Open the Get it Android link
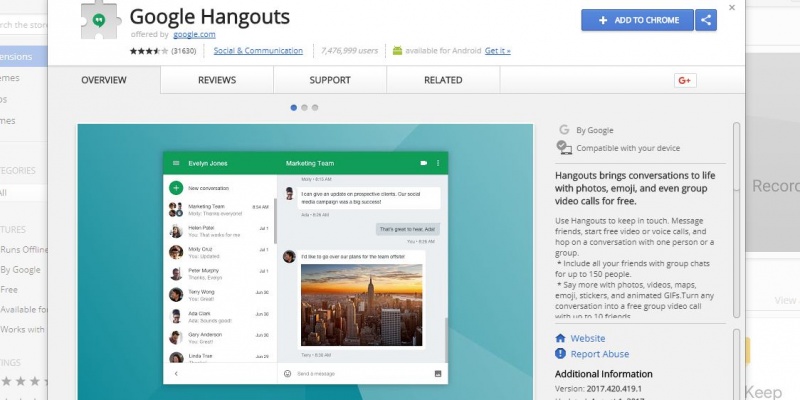Viewport: 800px width, 400px height. 497,51
